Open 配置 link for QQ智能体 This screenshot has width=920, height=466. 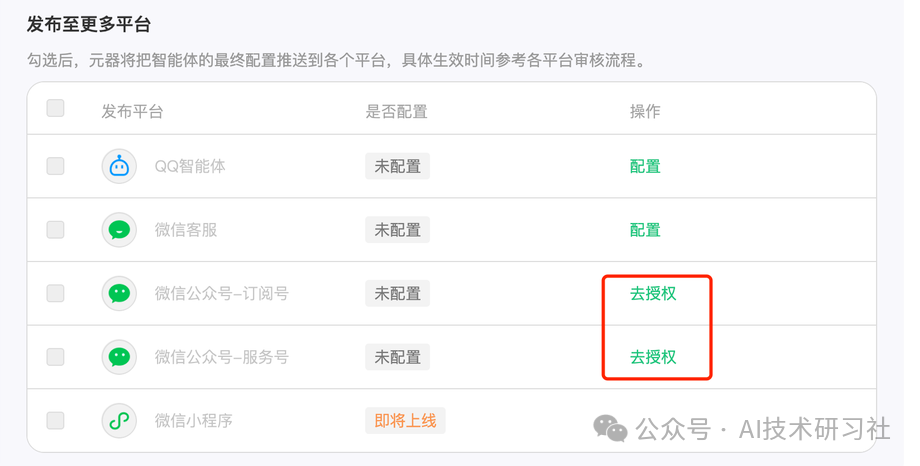click(x=645, y=167)
